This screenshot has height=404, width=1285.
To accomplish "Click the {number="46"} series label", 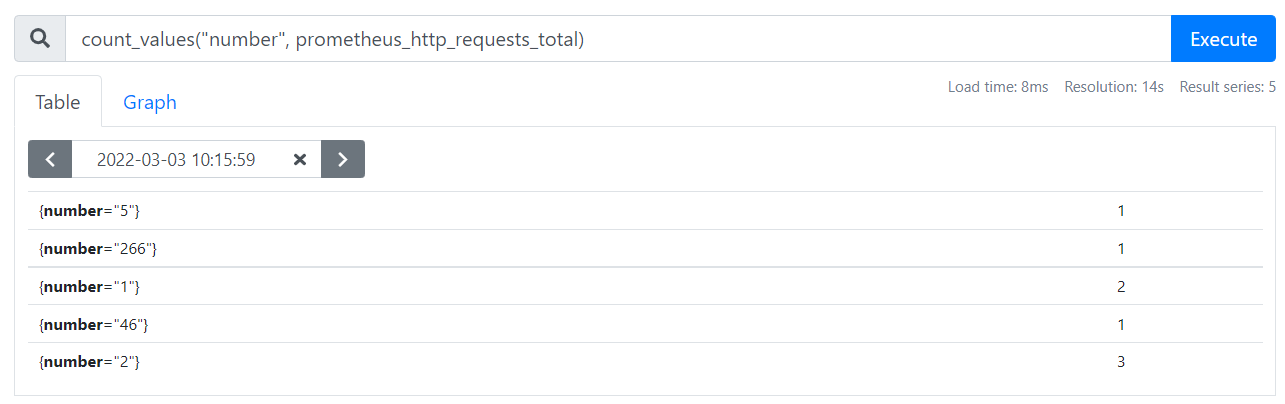I will (94, 325).
